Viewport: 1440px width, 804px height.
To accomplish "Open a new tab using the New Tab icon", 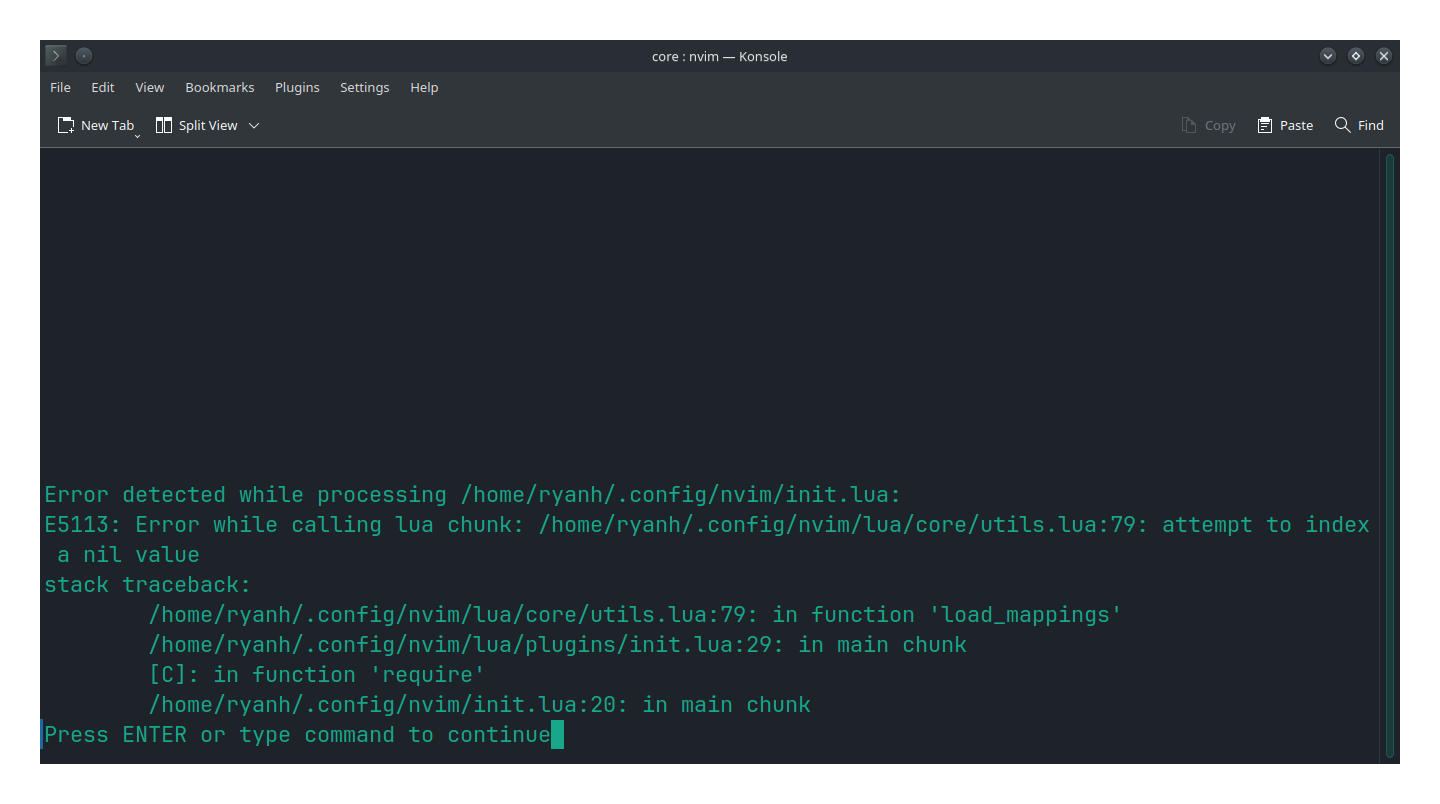I will 65,124.
